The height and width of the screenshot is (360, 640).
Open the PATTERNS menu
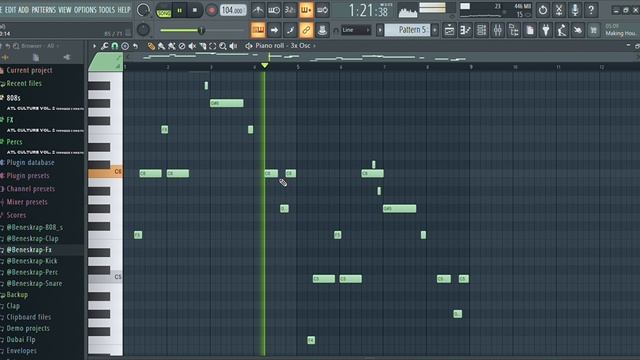44,9
